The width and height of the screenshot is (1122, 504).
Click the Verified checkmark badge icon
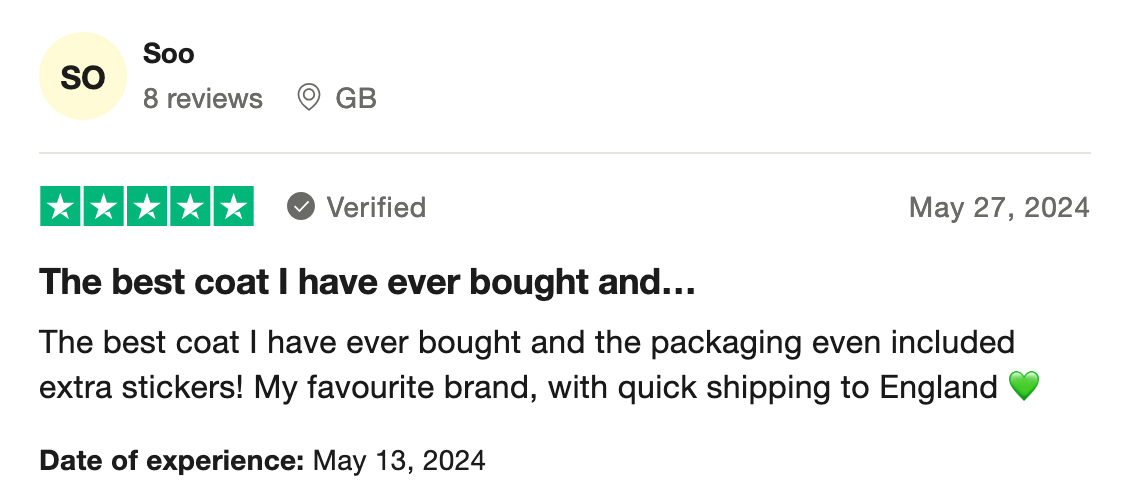click(301, 207)
